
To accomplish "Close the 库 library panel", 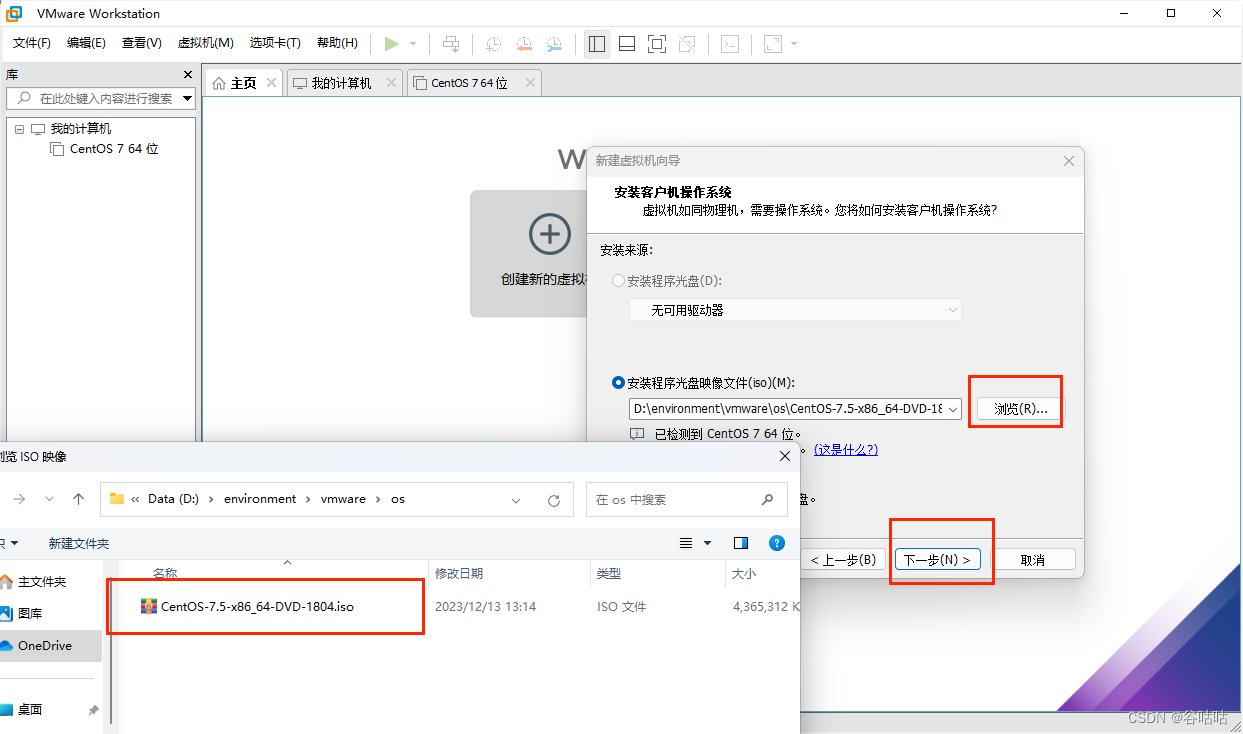I will coord(187,75).
